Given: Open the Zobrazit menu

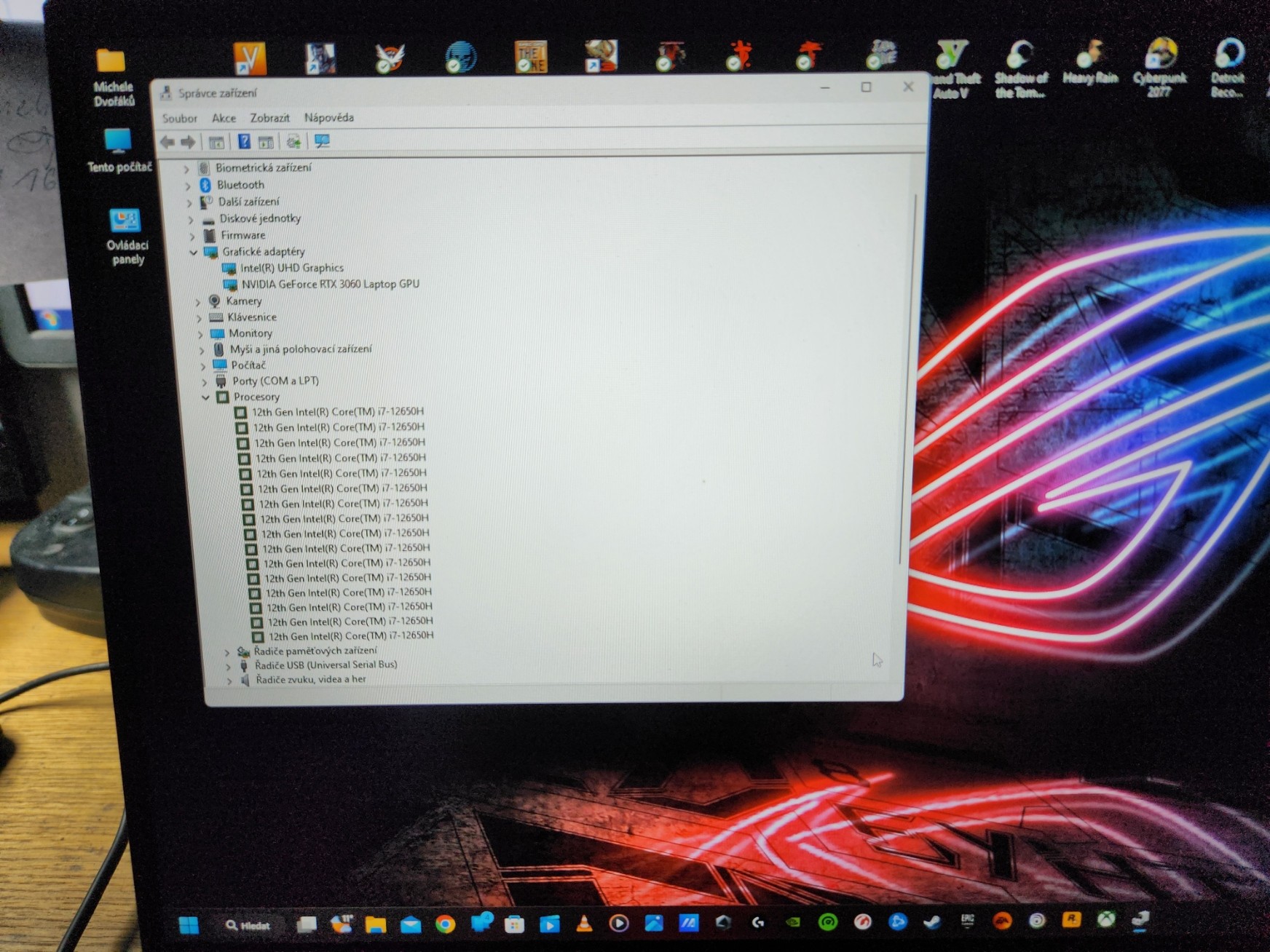Looking at the screenshot, I should point(269,118).
